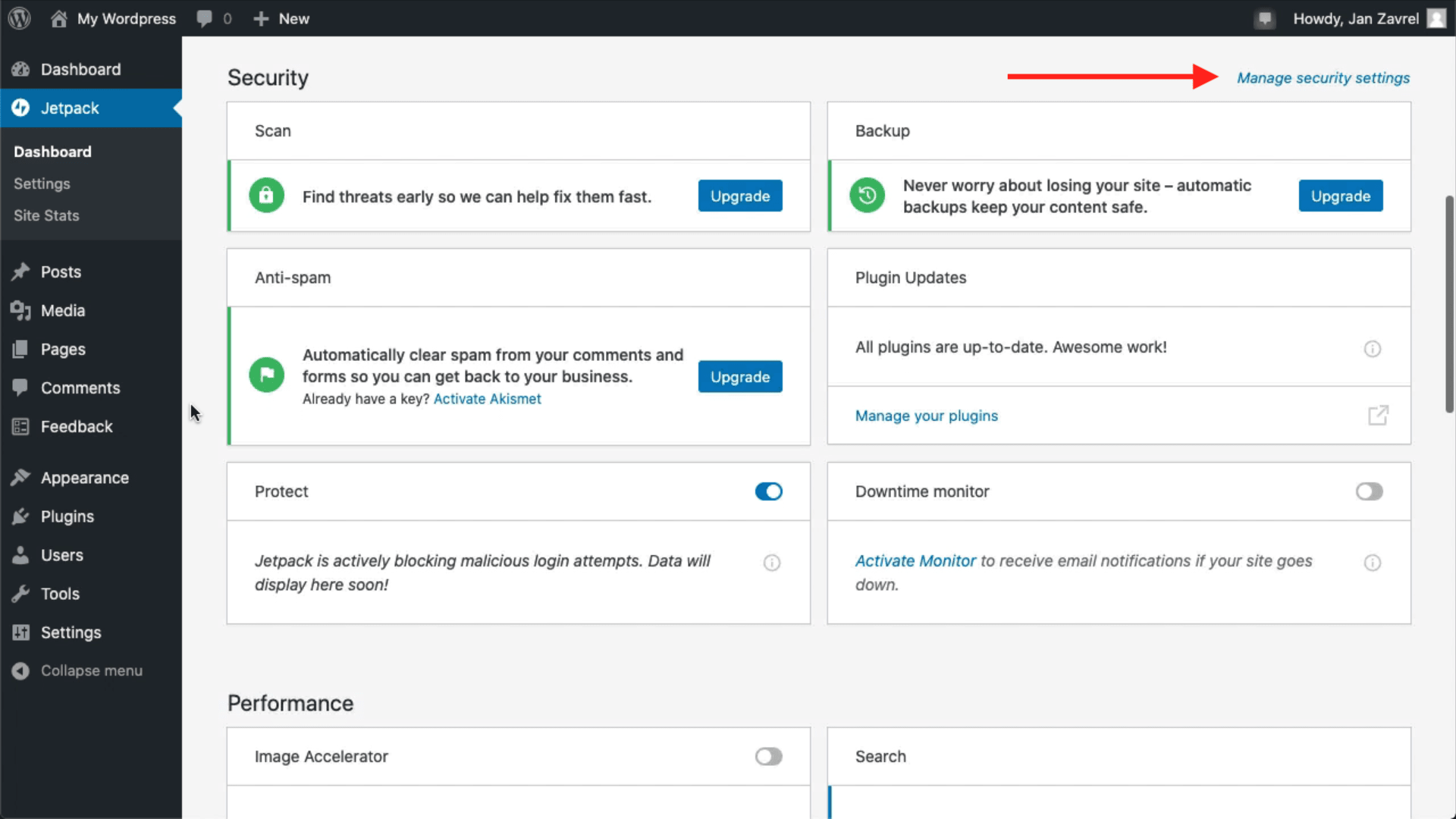Click the WordPress logo in the admin bar

20,18
